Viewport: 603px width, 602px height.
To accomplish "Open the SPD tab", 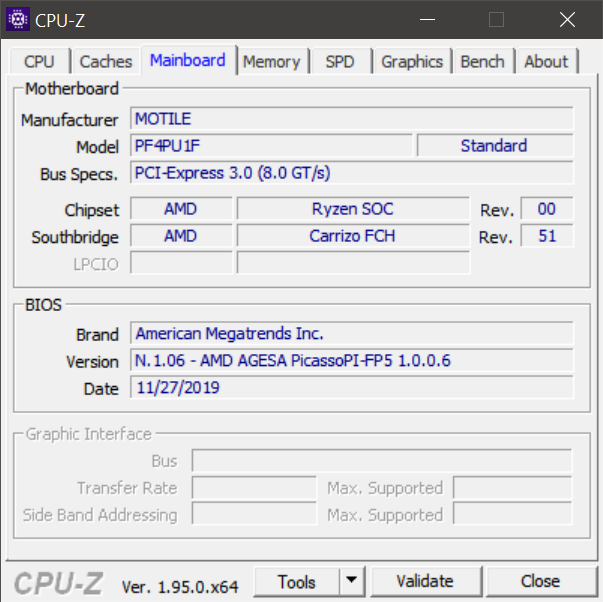I will [x=340, y=62].
